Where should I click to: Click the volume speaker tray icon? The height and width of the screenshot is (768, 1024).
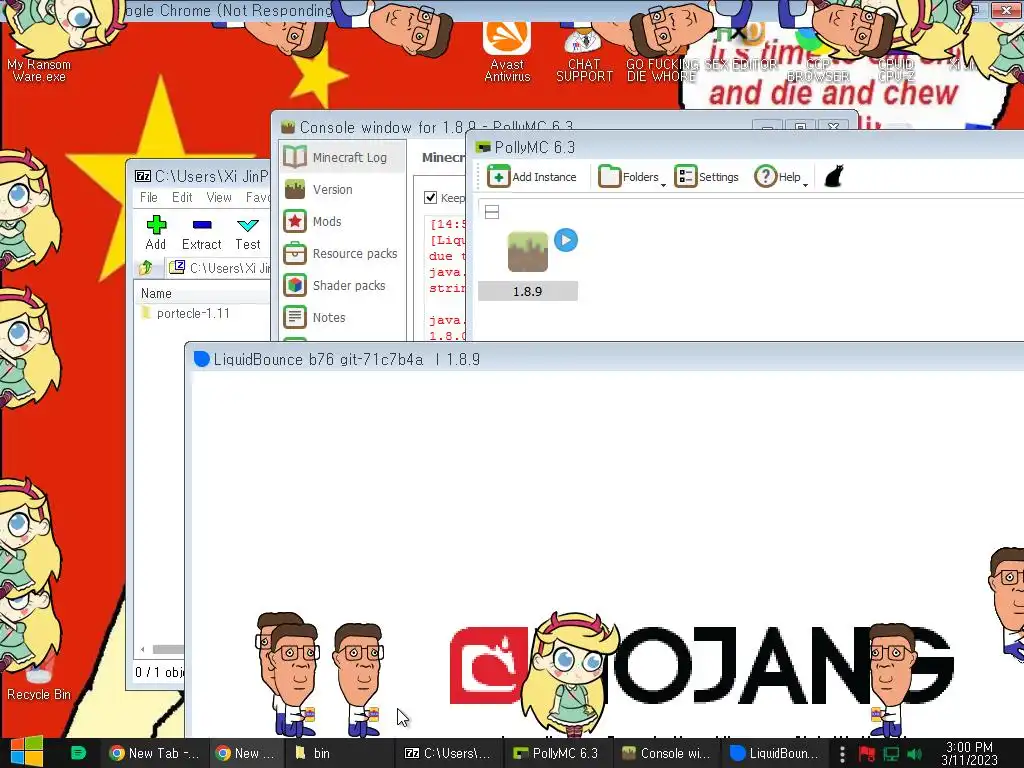point(914,754)
